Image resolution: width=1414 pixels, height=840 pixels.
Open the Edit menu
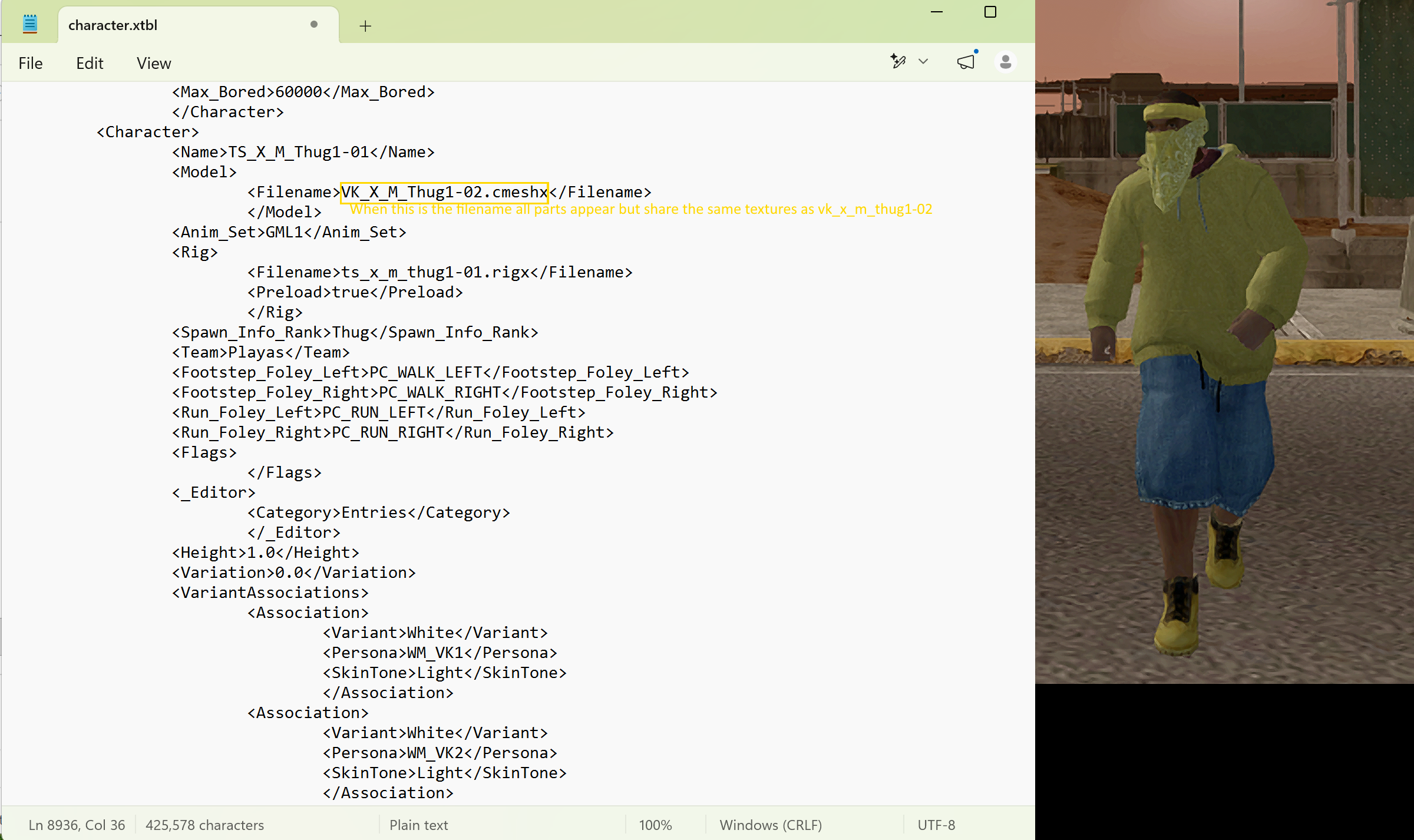point(90,63)
